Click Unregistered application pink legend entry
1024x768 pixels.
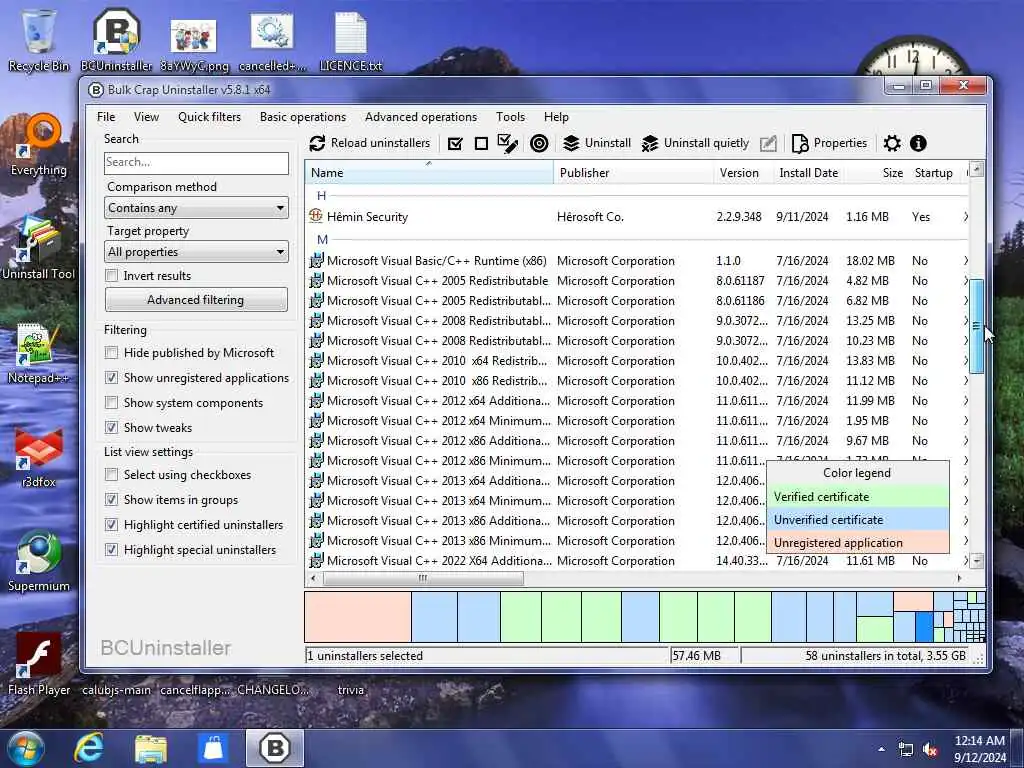click(857, 543)
